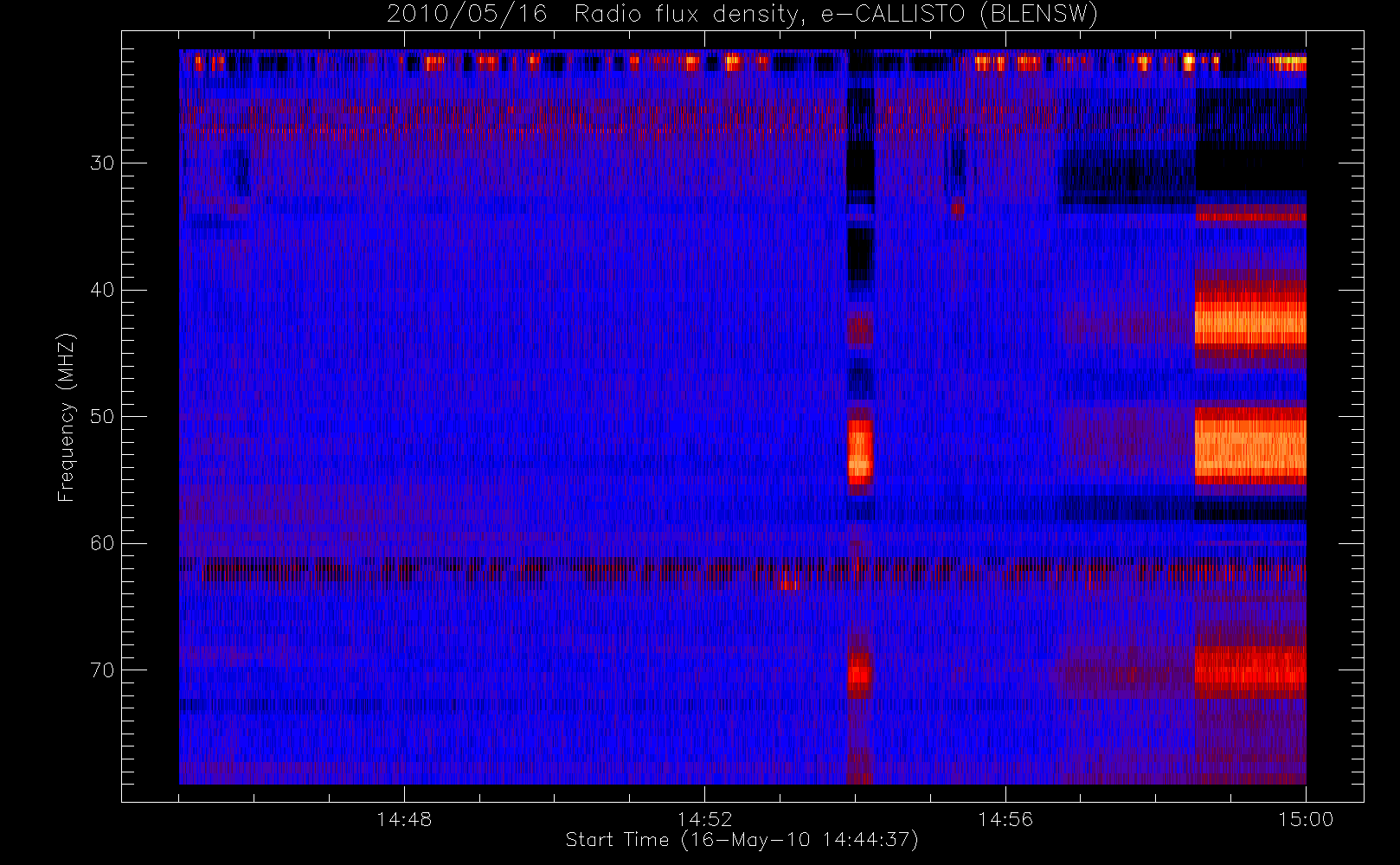Click the 14:56 time tick label
Screen dimensions: 1400x865
(x=1005, y=819)
